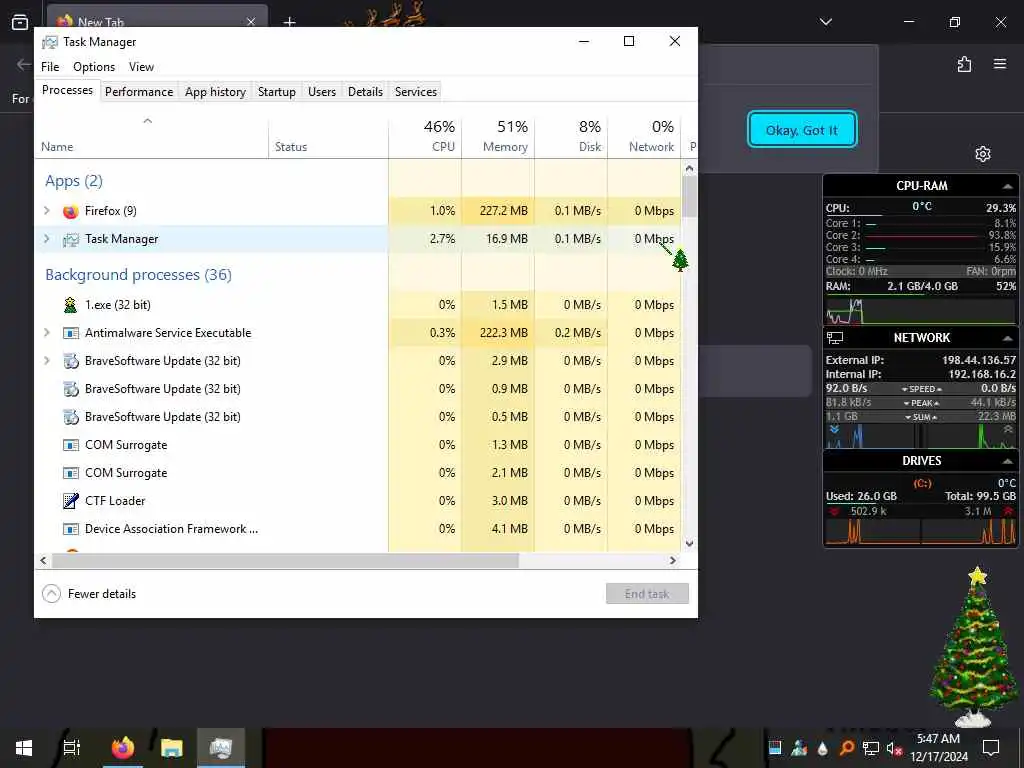This screenshot has height=768, width=1024.
Task: Click the network monitor icon in NETWORK header
Action: (x=835, y=338)
